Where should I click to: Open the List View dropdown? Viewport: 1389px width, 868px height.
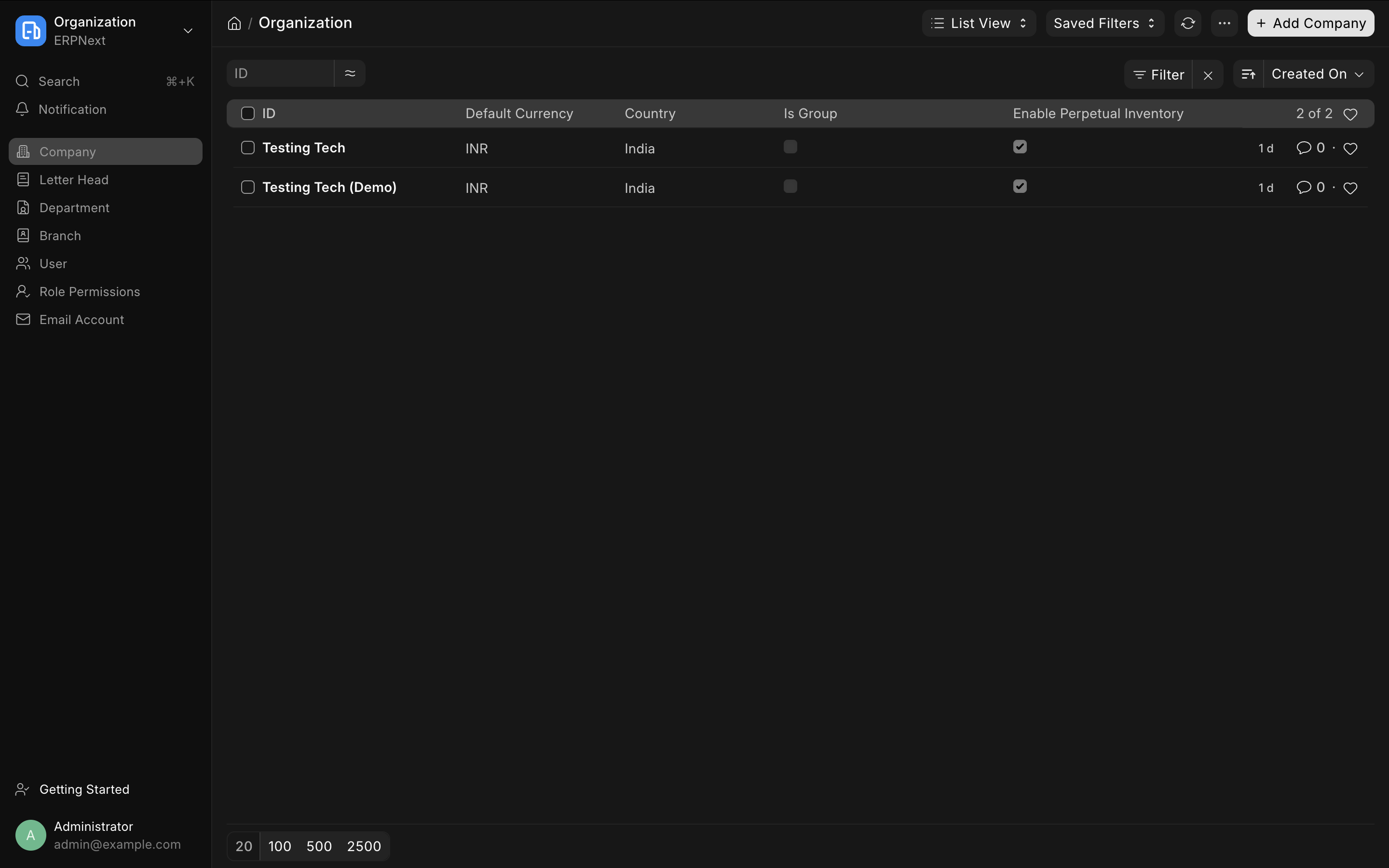979,24
